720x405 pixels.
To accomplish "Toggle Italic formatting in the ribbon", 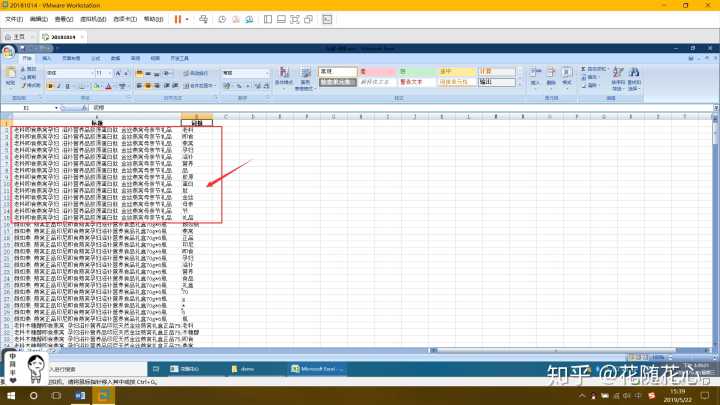I will 57,86.
